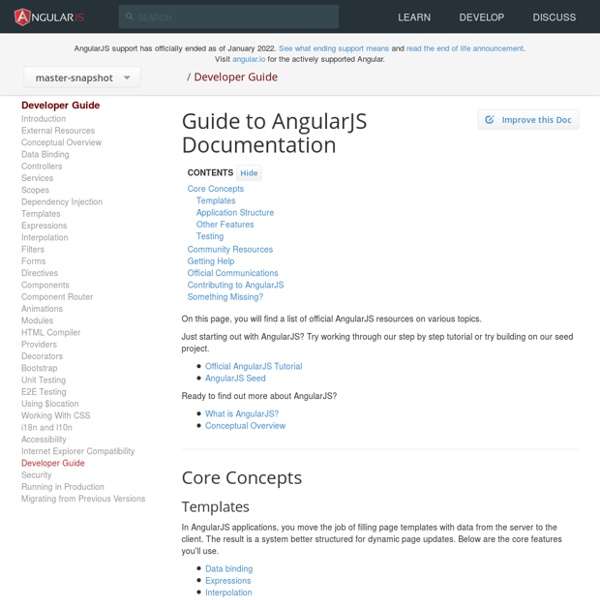Open Accessibility in the sidebar
Screen dimensions: 600x600
pyautogui.click(x=44, y=439)
